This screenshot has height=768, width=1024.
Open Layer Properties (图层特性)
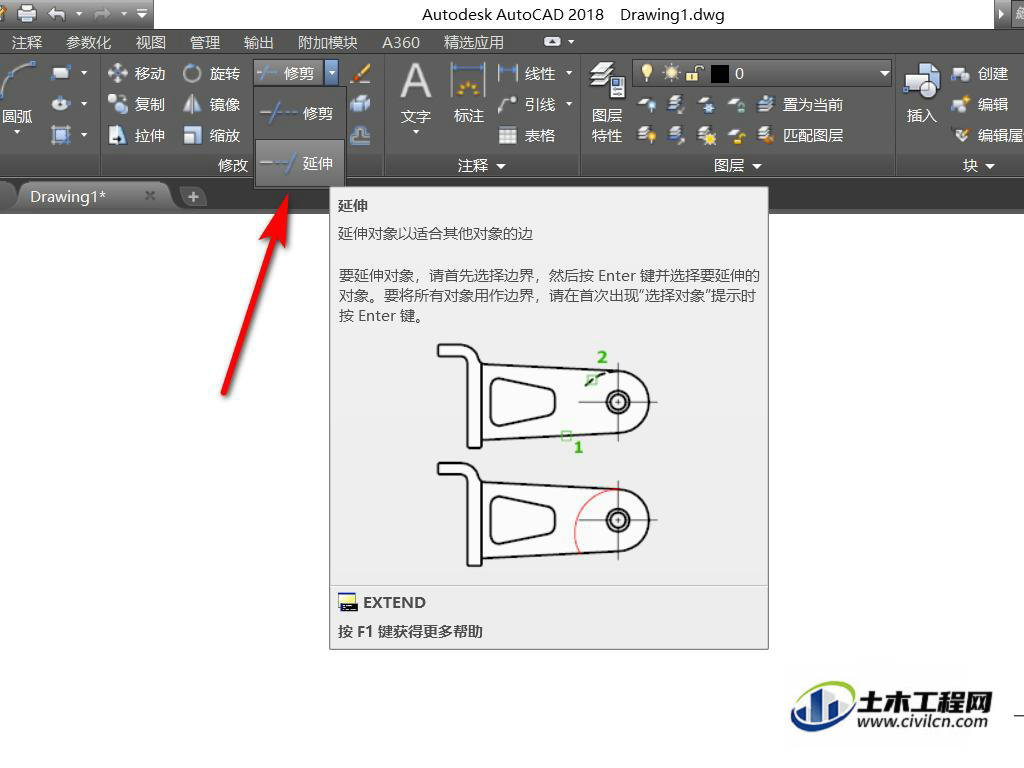(x=607, y=103)
